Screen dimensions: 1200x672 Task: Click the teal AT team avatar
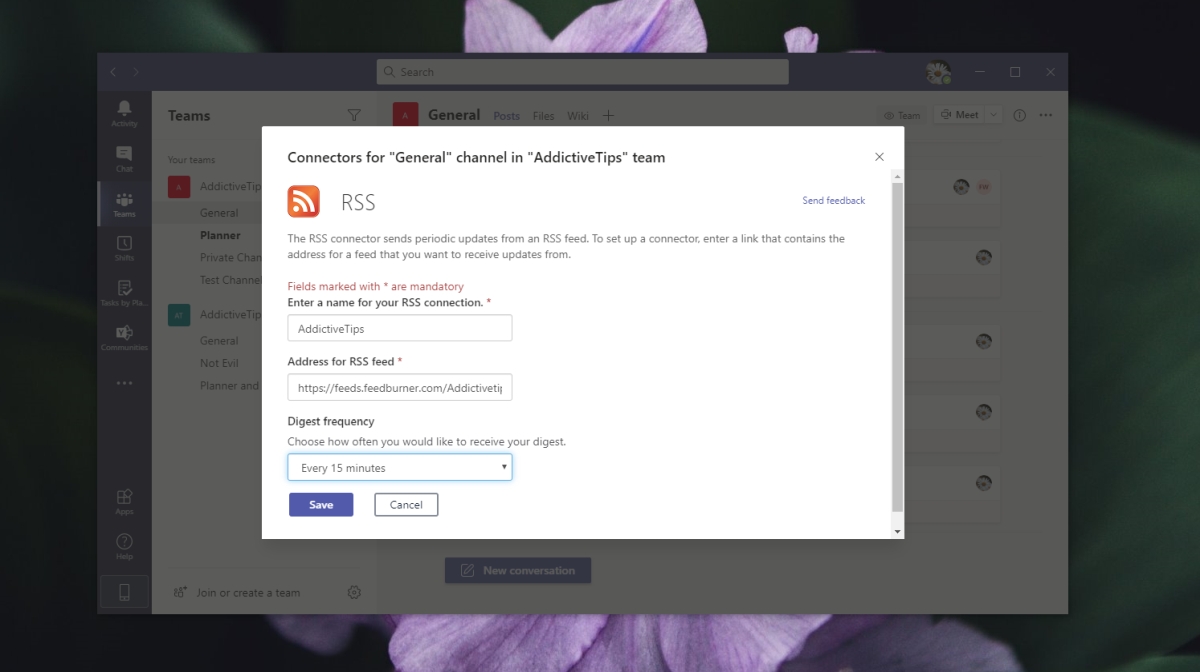click(179, 315)
